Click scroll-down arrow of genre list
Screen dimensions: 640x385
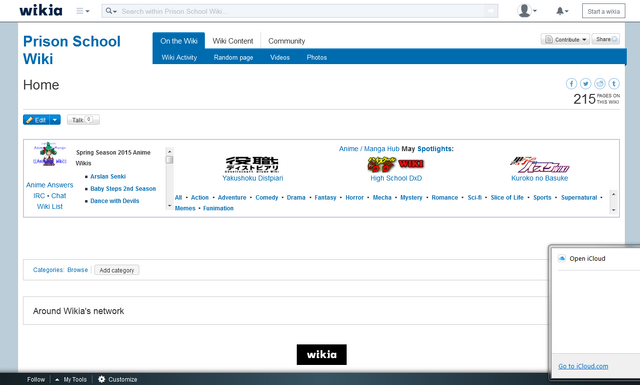[613, 210]
